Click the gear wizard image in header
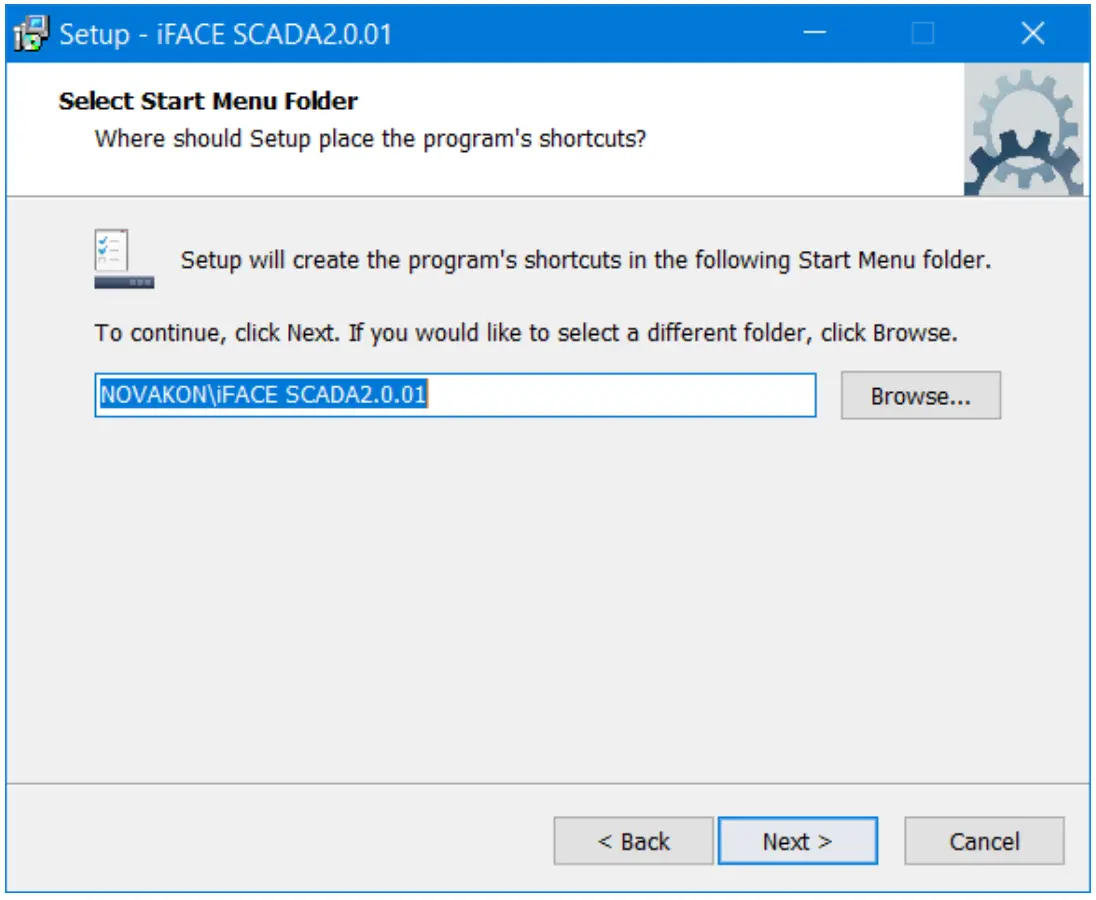 point(1023,130)
